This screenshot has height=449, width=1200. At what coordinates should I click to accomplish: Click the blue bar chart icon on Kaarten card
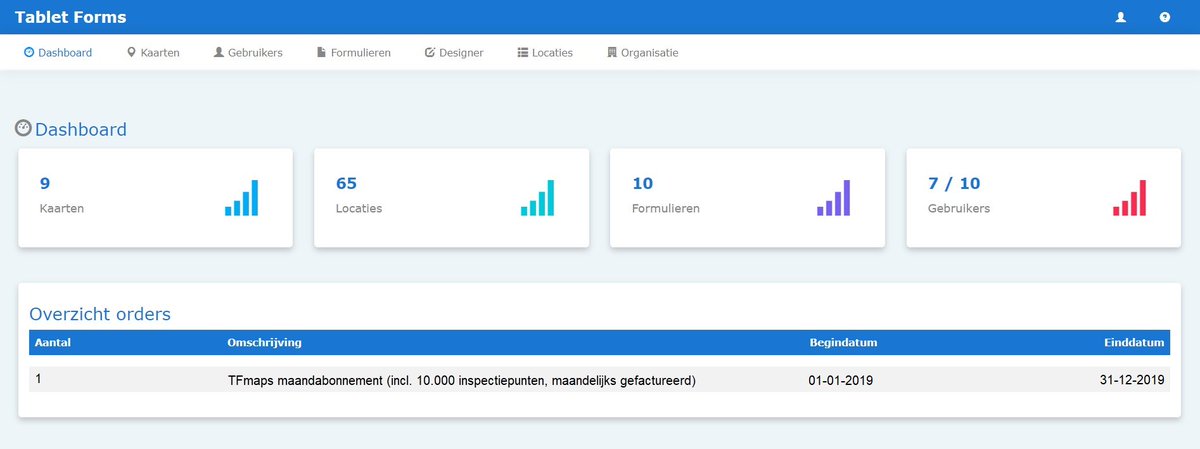pyautogui.click(x=242, y=198)
